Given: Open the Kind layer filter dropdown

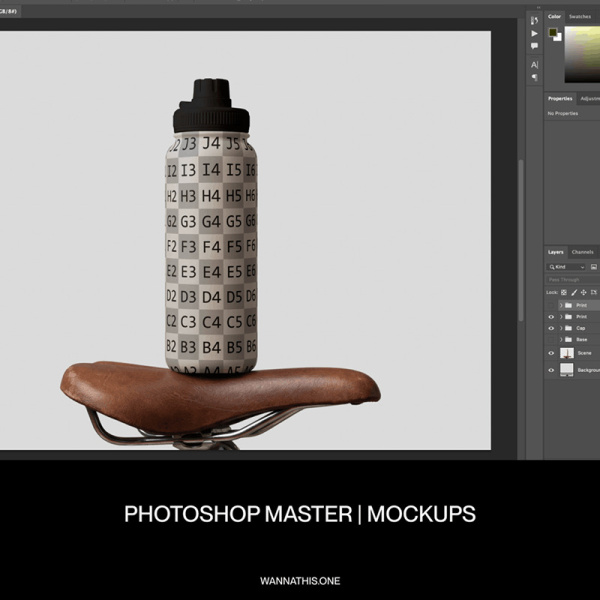Looking at the screenshot, I should [x=566, y=267].
